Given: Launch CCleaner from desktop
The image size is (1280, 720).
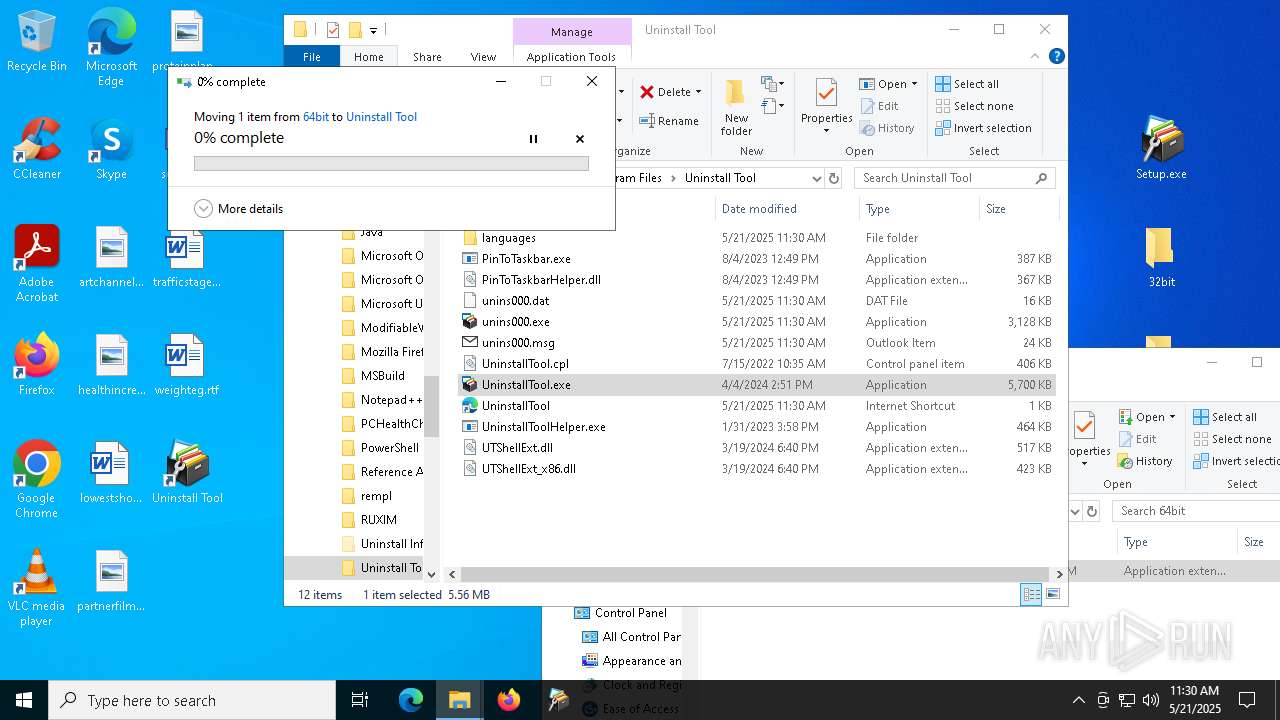Looking at the screenshot, I should tap(37, 150).
